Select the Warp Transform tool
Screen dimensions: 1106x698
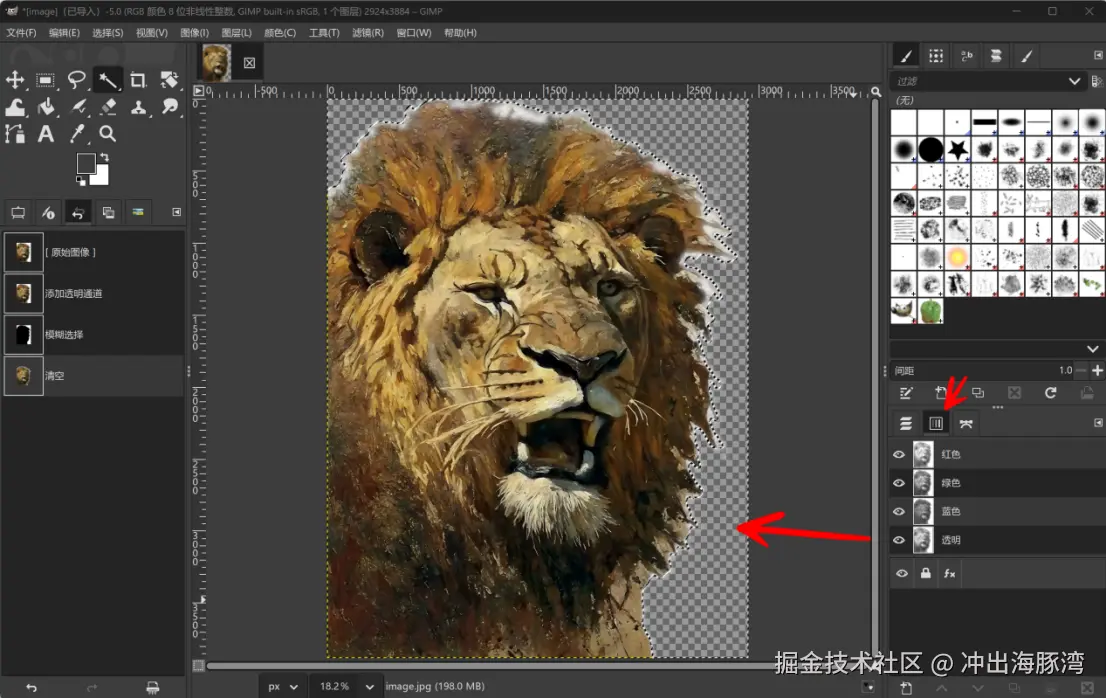15,106
